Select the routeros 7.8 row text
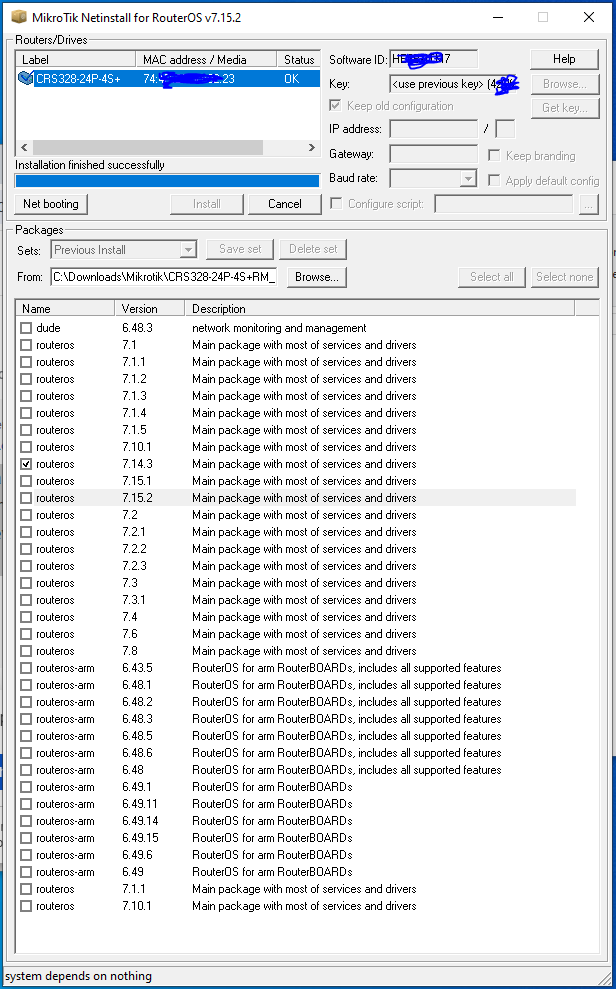 click(x=55, y=651)
